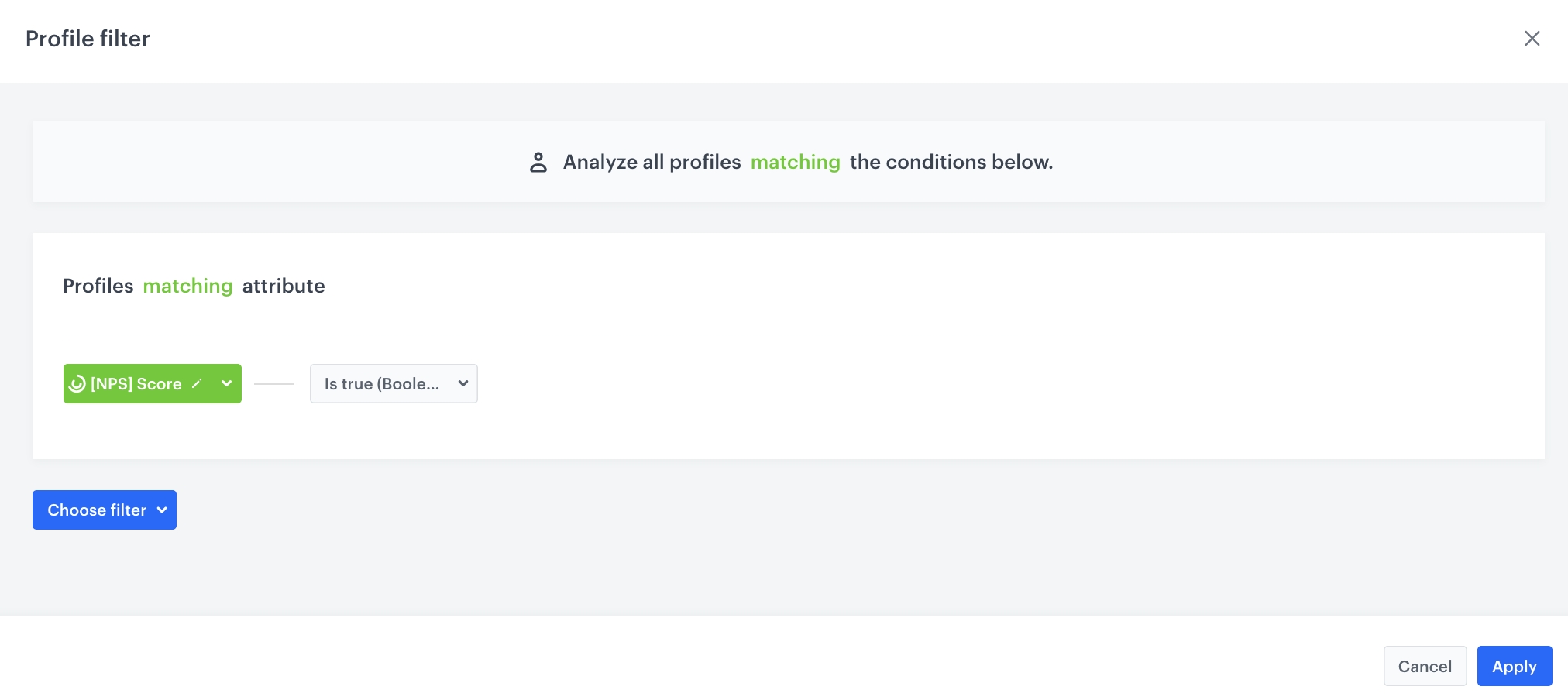Screen dimensions: 1568x700
Task: Click the chevron arrow inside the Is true dropdown
Action: pos(463,383)
